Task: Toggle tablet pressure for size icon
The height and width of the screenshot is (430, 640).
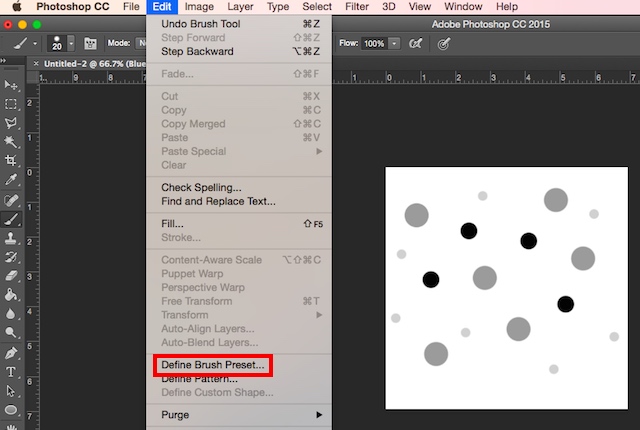Action: (x=444, y=44)
